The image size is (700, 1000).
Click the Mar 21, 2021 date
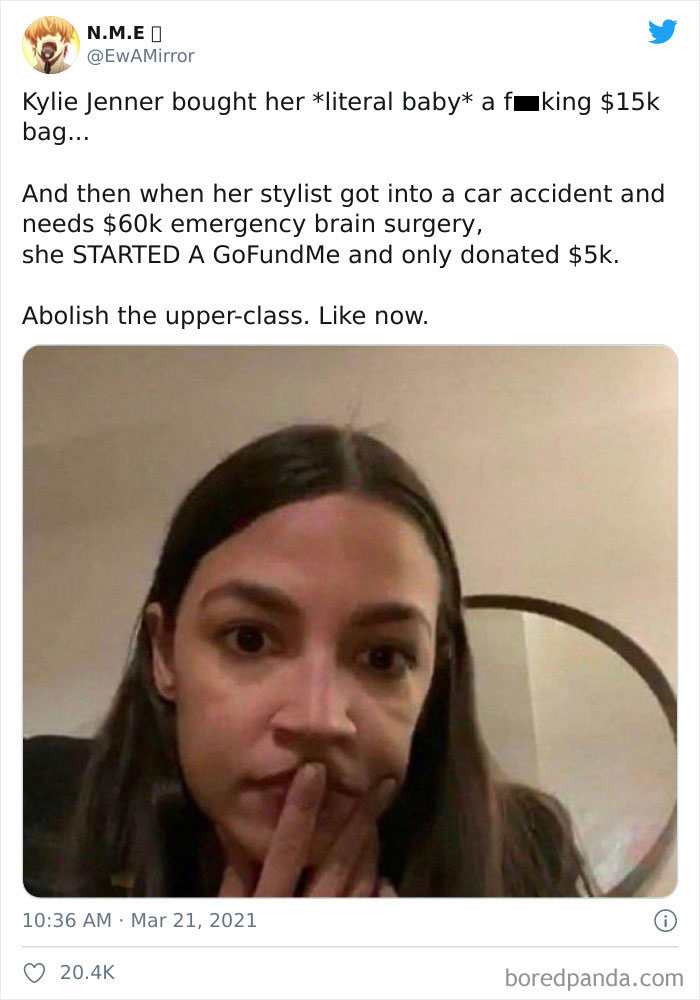(x=194, y=920)
